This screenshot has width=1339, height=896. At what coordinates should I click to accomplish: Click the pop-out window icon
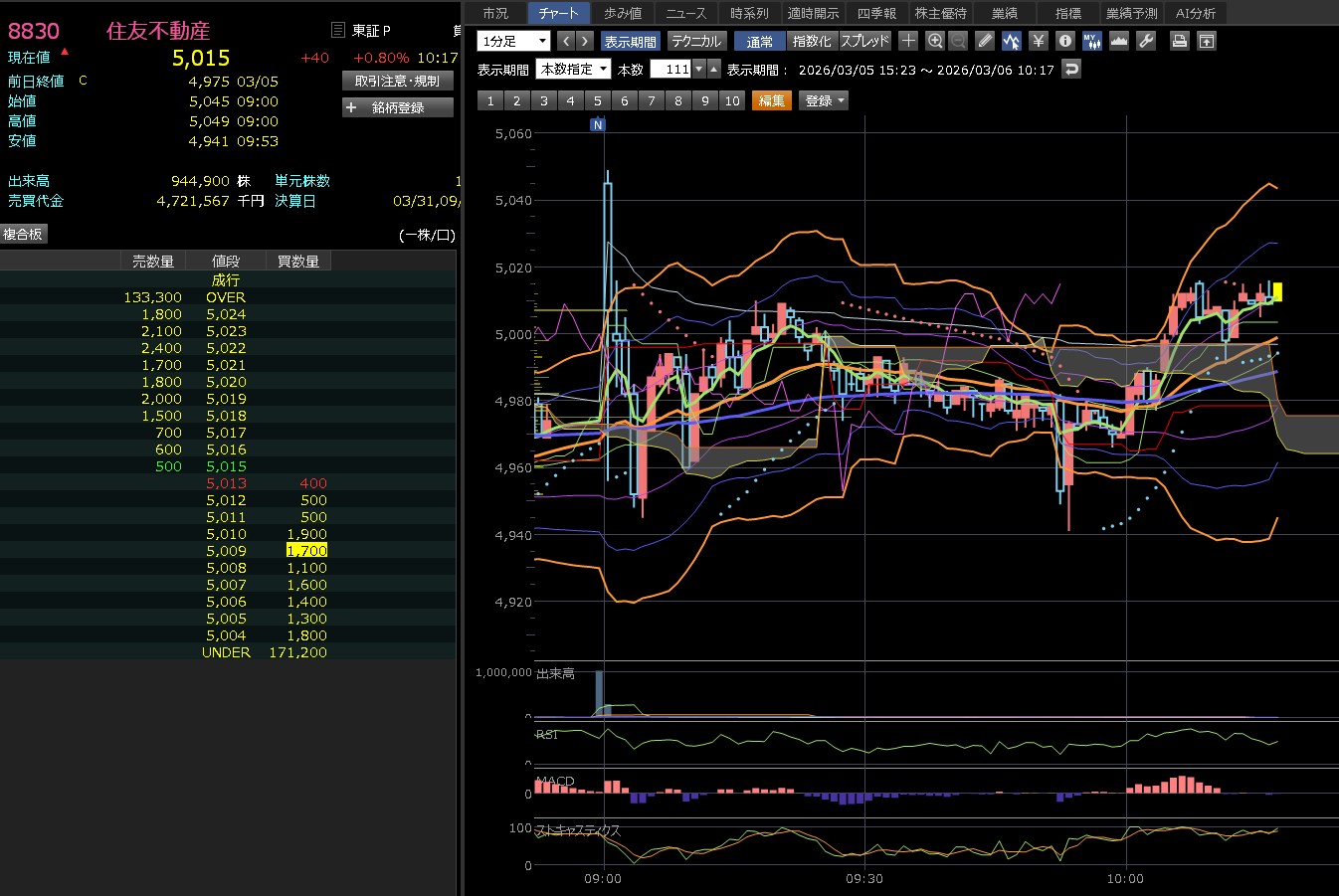[1206, 41]
